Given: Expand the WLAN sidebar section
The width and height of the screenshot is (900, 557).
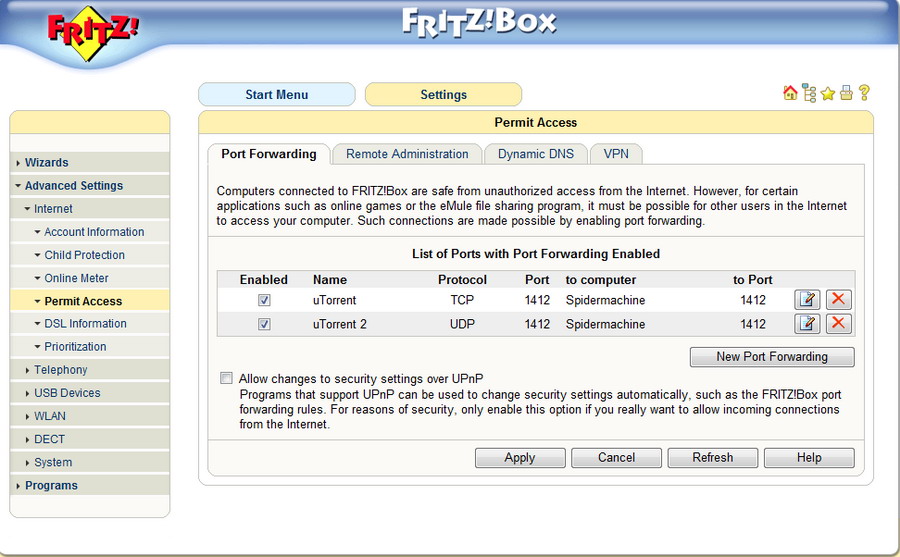Looking at the screenshot, I should point(49,416).
